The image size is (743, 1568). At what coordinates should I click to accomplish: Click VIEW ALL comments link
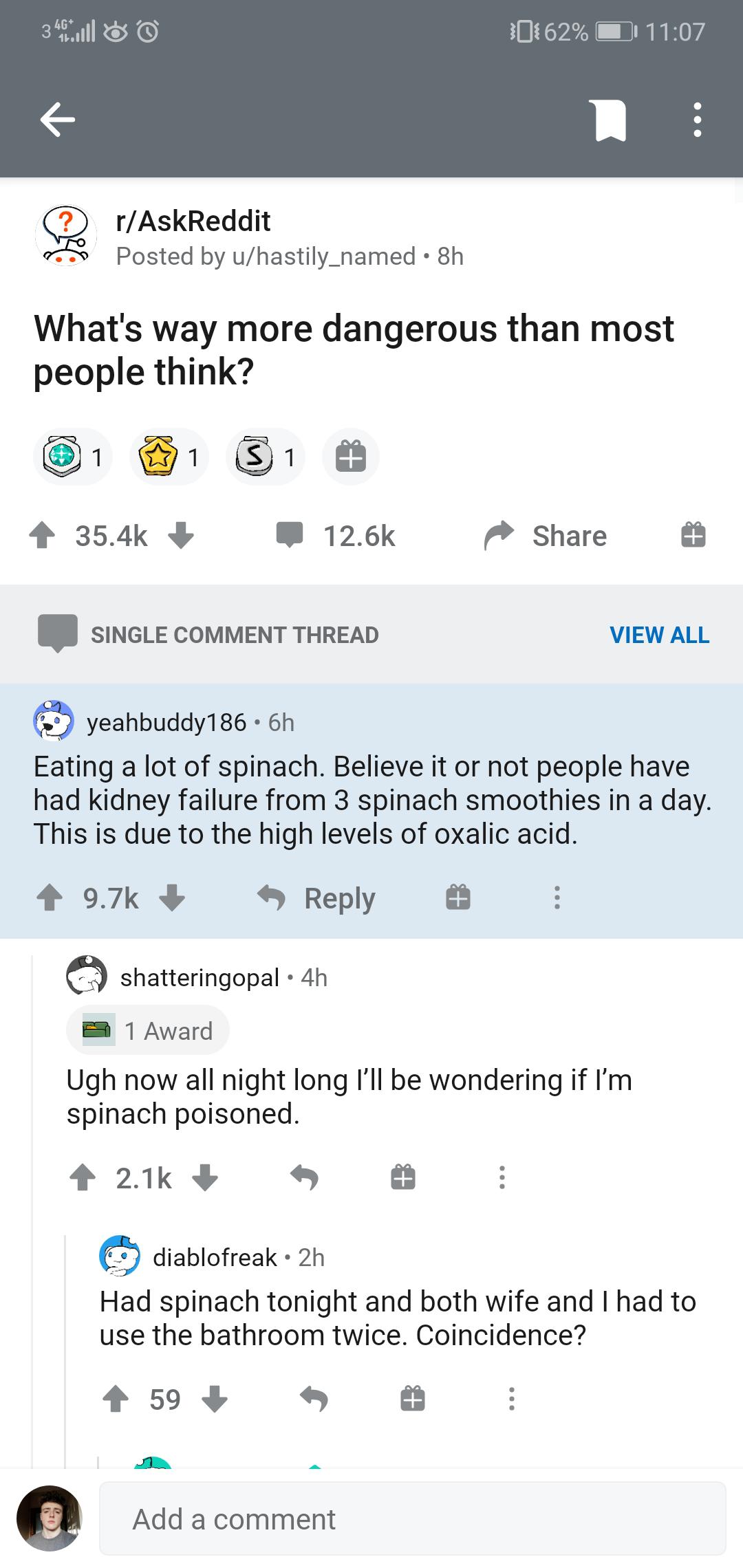(x=659, y=635)
